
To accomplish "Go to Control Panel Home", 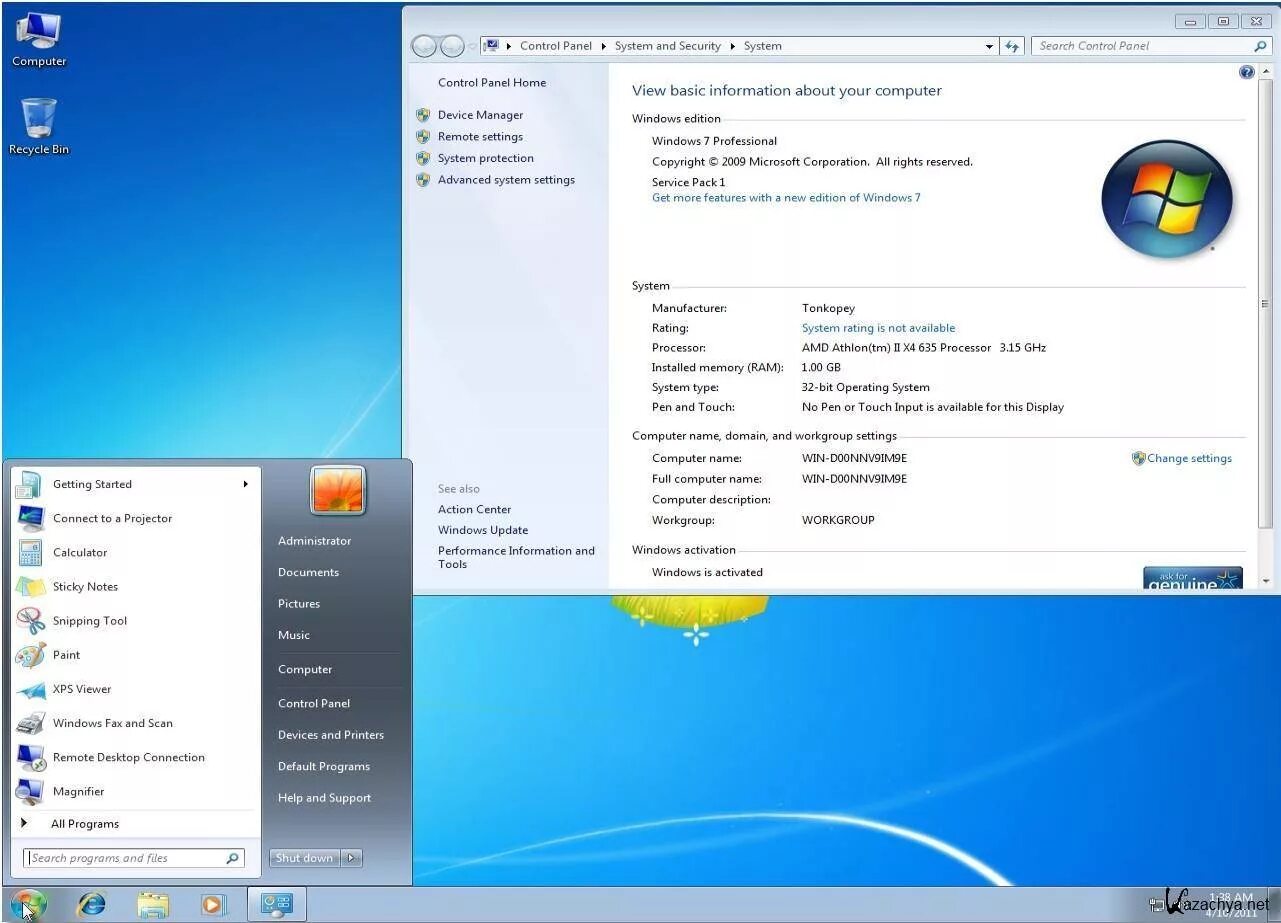I will pos(492,83).
